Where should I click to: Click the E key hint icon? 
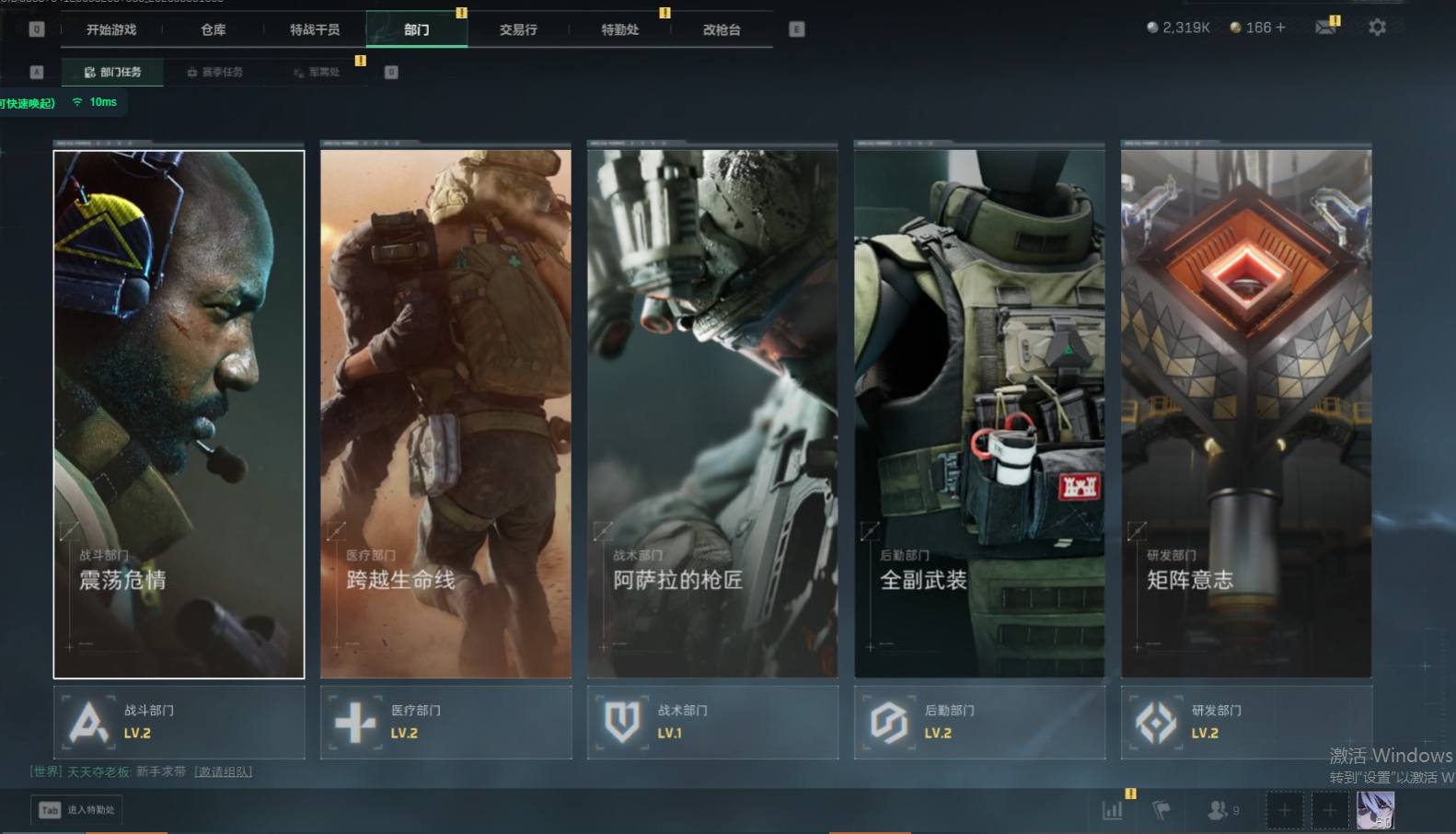tap(797, 29)
